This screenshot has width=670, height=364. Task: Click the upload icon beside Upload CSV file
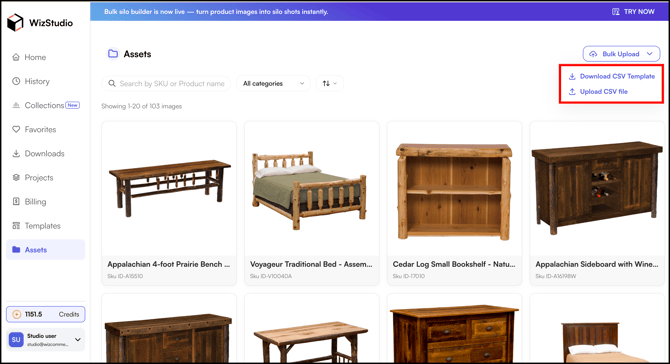(572, 91)
